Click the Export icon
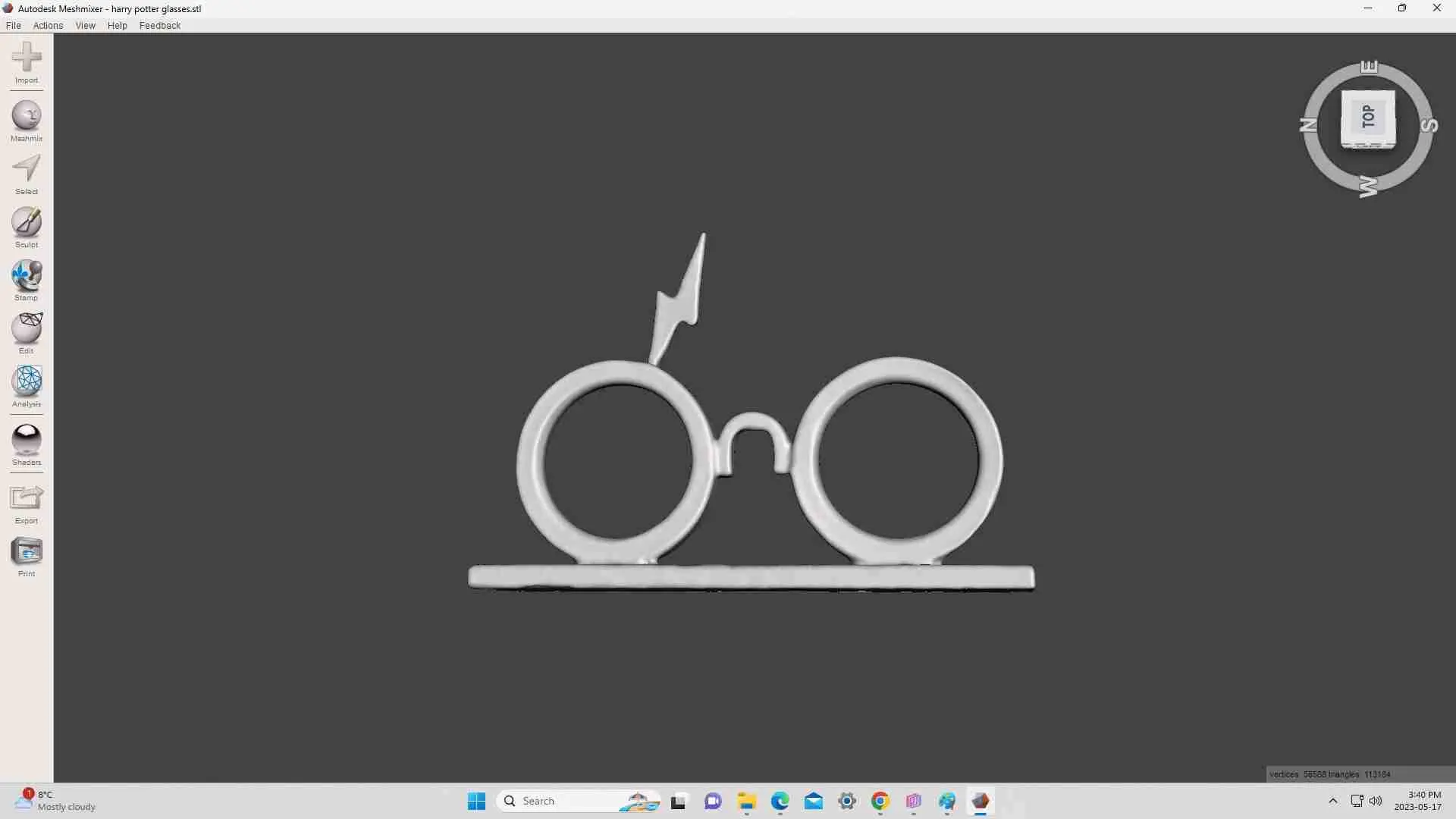This screenshot has width=1456, height=819. 27,504
